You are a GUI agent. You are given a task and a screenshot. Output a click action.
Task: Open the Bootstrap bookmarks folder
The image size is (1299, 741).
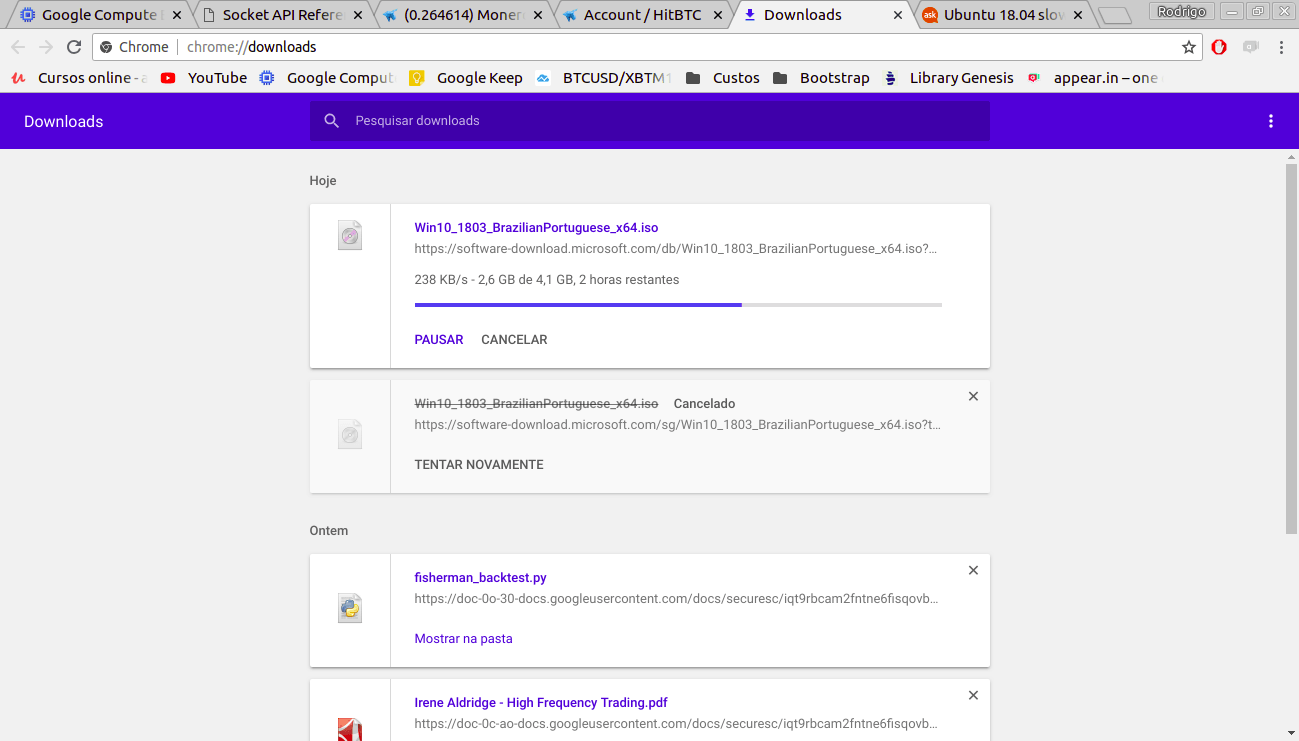(822, 78)
